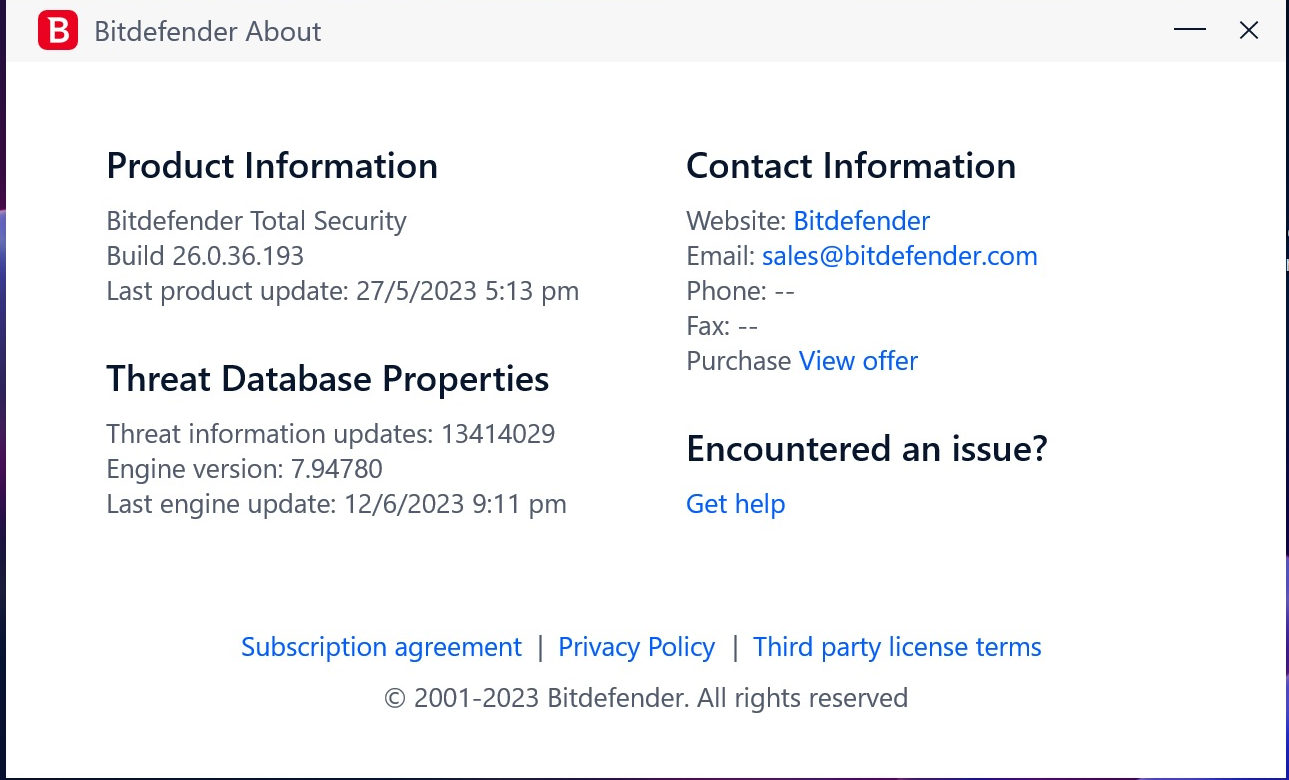Select the Build 26.0.36.193 text line
The height and width of the screenshot is (780, 1289).
point(205,256)
